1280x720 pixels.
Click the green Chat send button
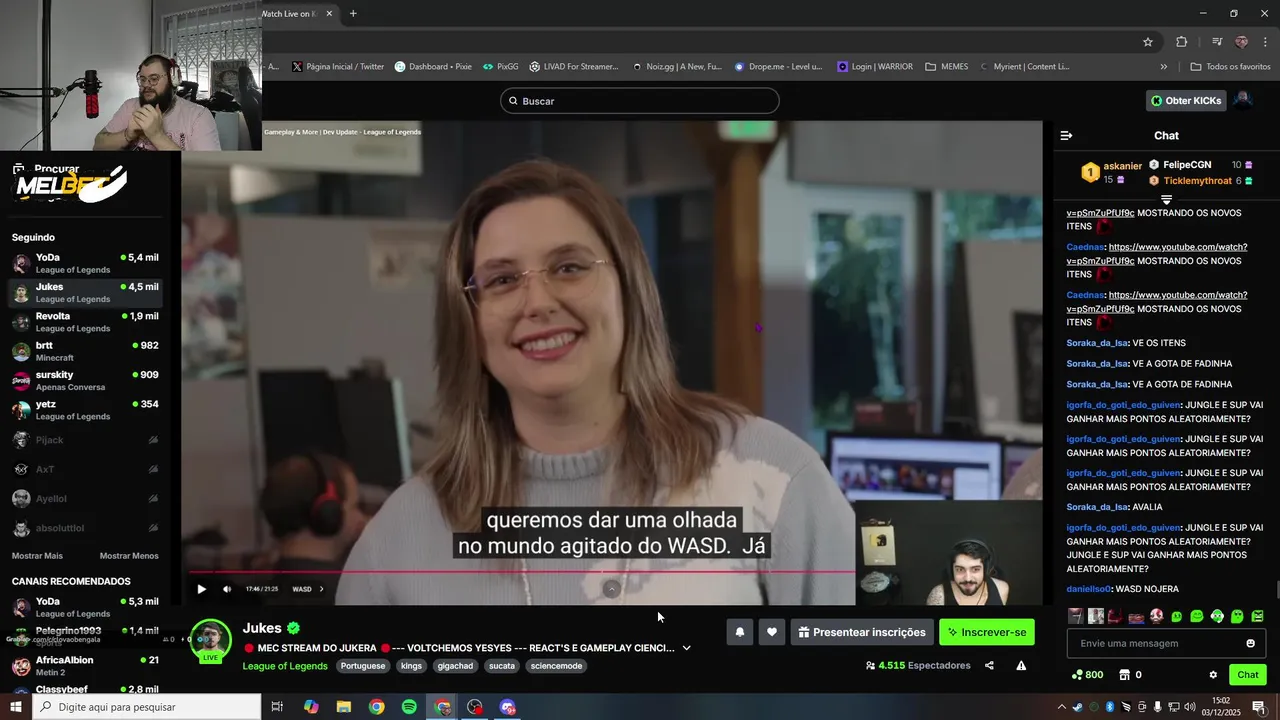1248,675
